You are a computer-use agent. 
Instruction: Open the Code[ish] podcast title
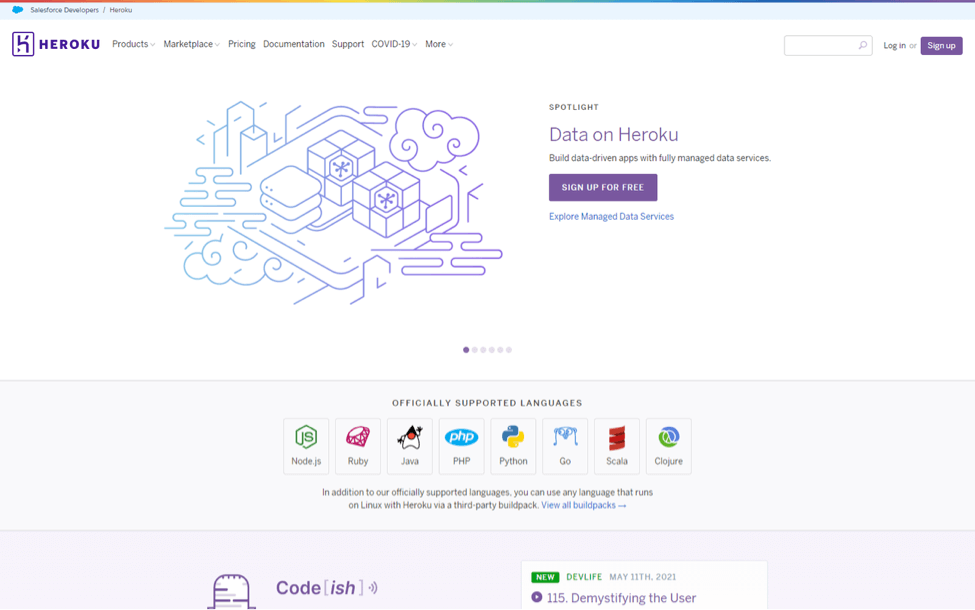(326, 588)
